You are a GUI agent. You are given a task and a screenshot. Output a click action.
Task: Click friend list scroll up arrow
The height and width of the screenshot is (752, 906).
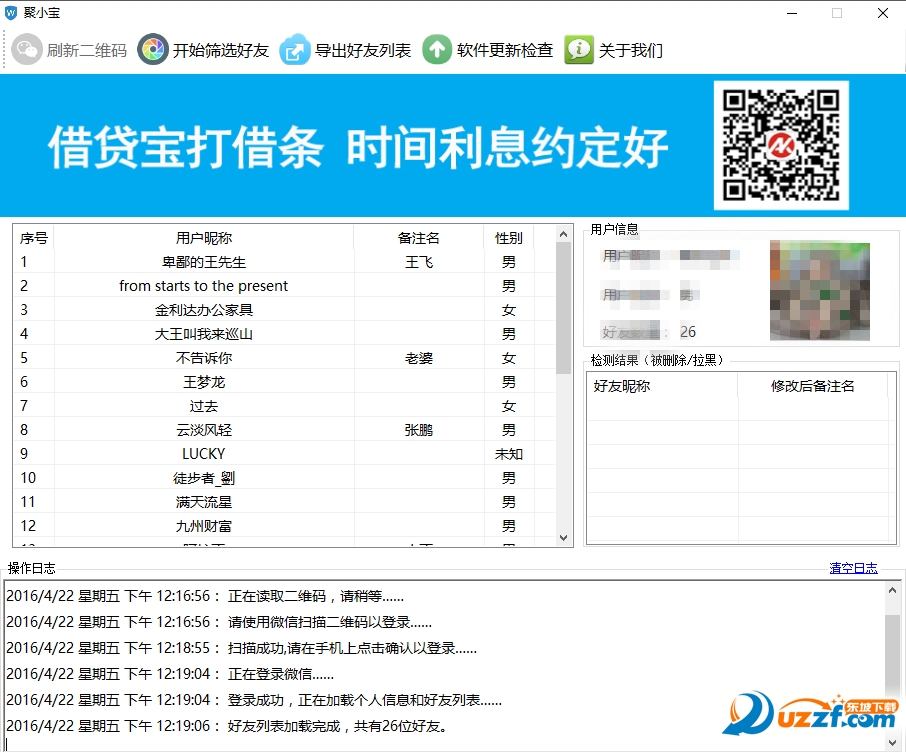pyautogui.click(x=564, y=234)
